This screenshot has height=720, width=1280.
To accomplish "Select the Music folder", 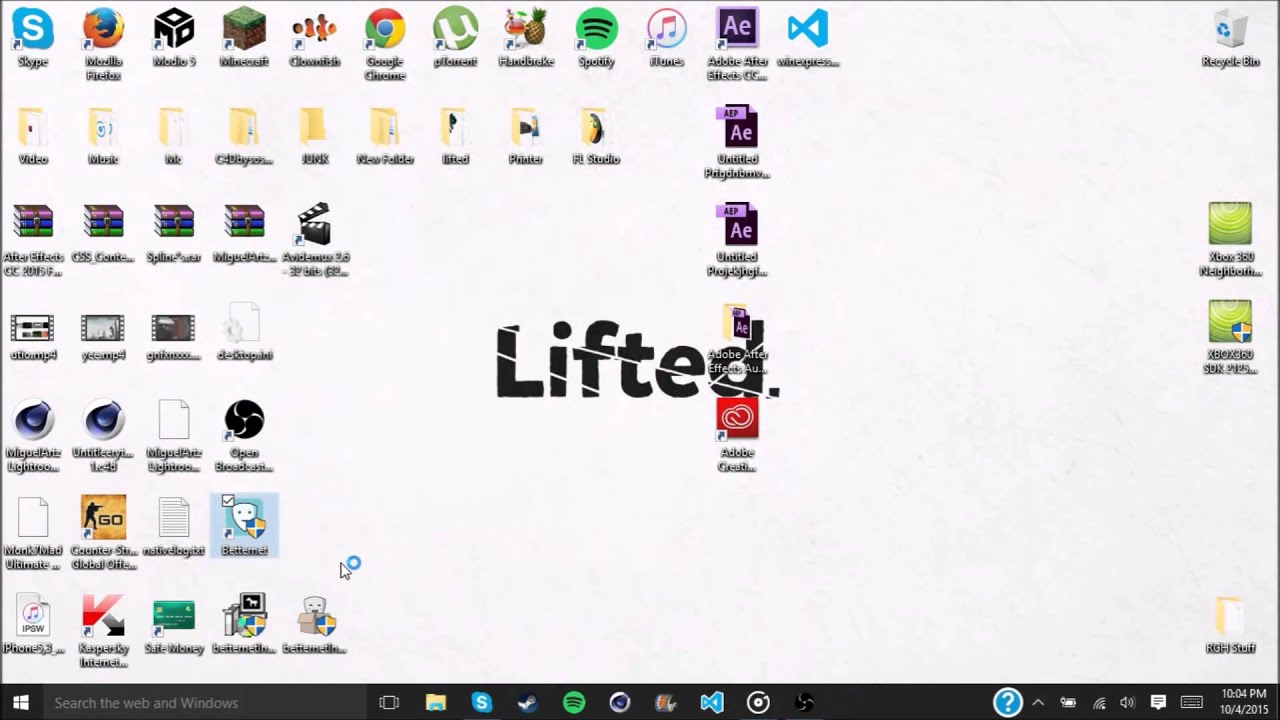I will pyautogui.click(x=103, y=136).
